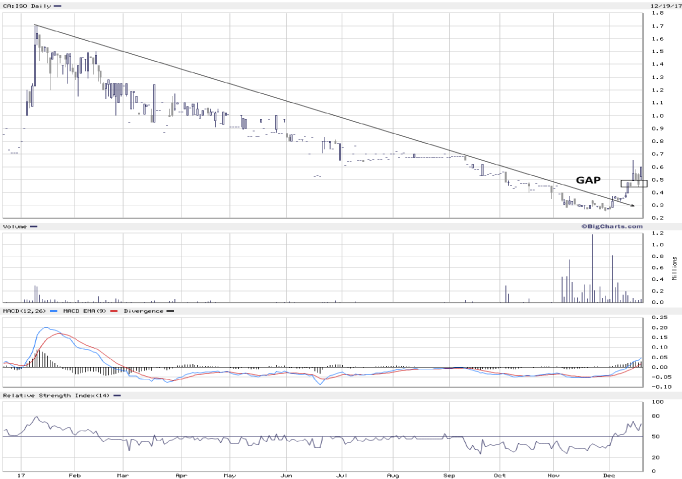Viewport: 682px width, 479px height.
Task: Click the small rectangle beside GAP annotation
Action: 634,183
